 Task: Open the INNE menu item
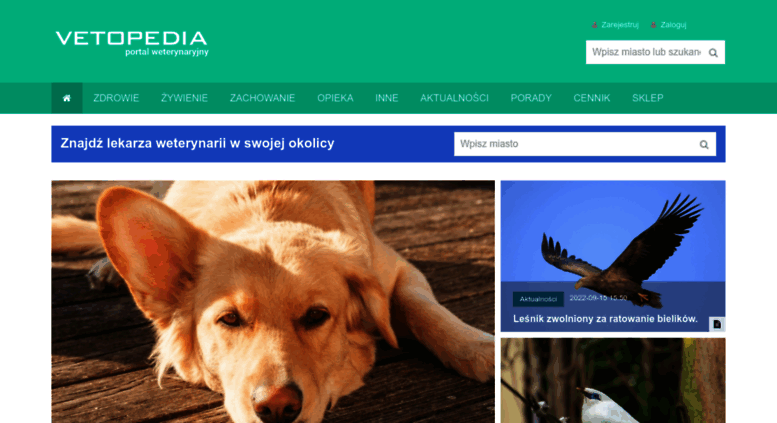(x=387, y=98)
